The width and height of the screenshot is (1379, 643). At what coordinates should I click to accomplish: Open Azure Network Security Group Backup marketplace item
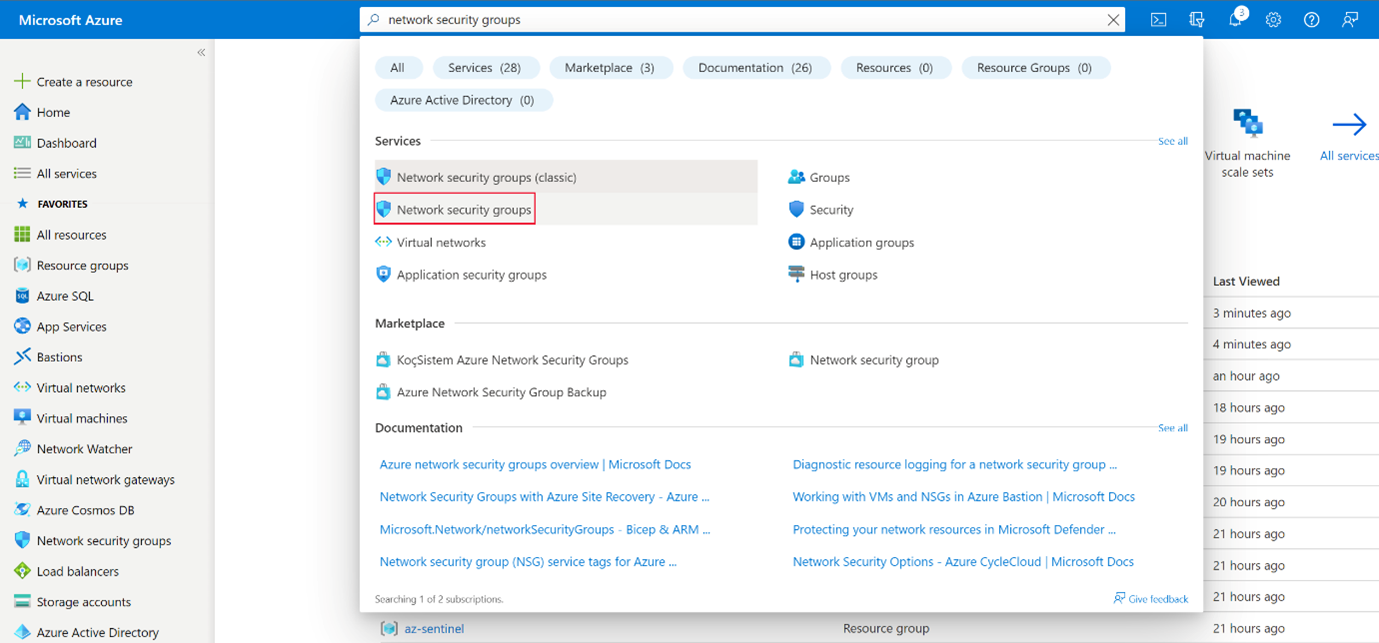(491, 392)
